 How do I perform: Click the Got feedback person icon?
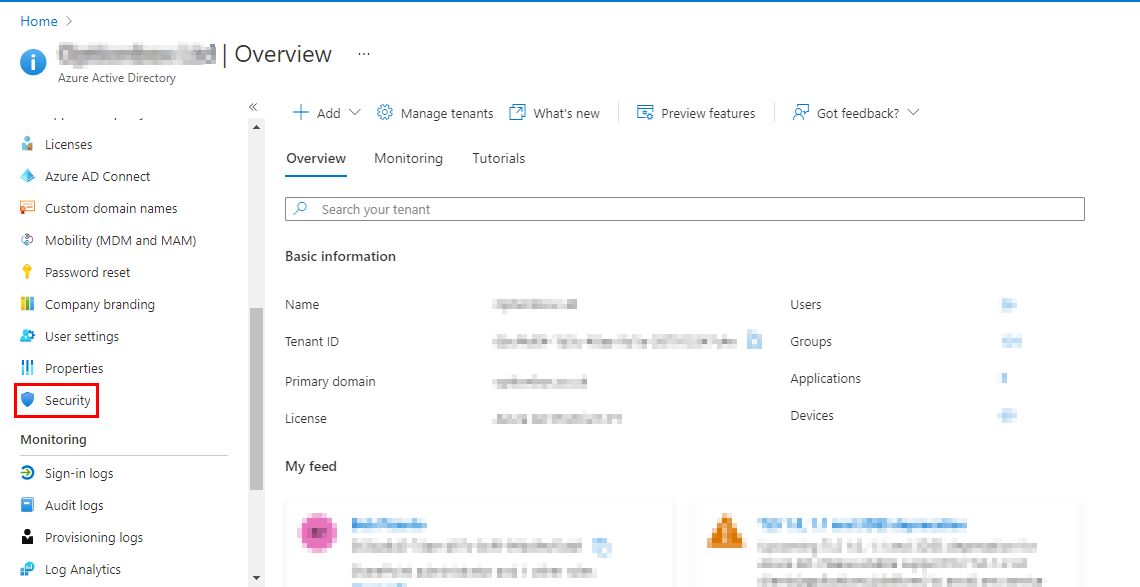[x=800, y=113]
